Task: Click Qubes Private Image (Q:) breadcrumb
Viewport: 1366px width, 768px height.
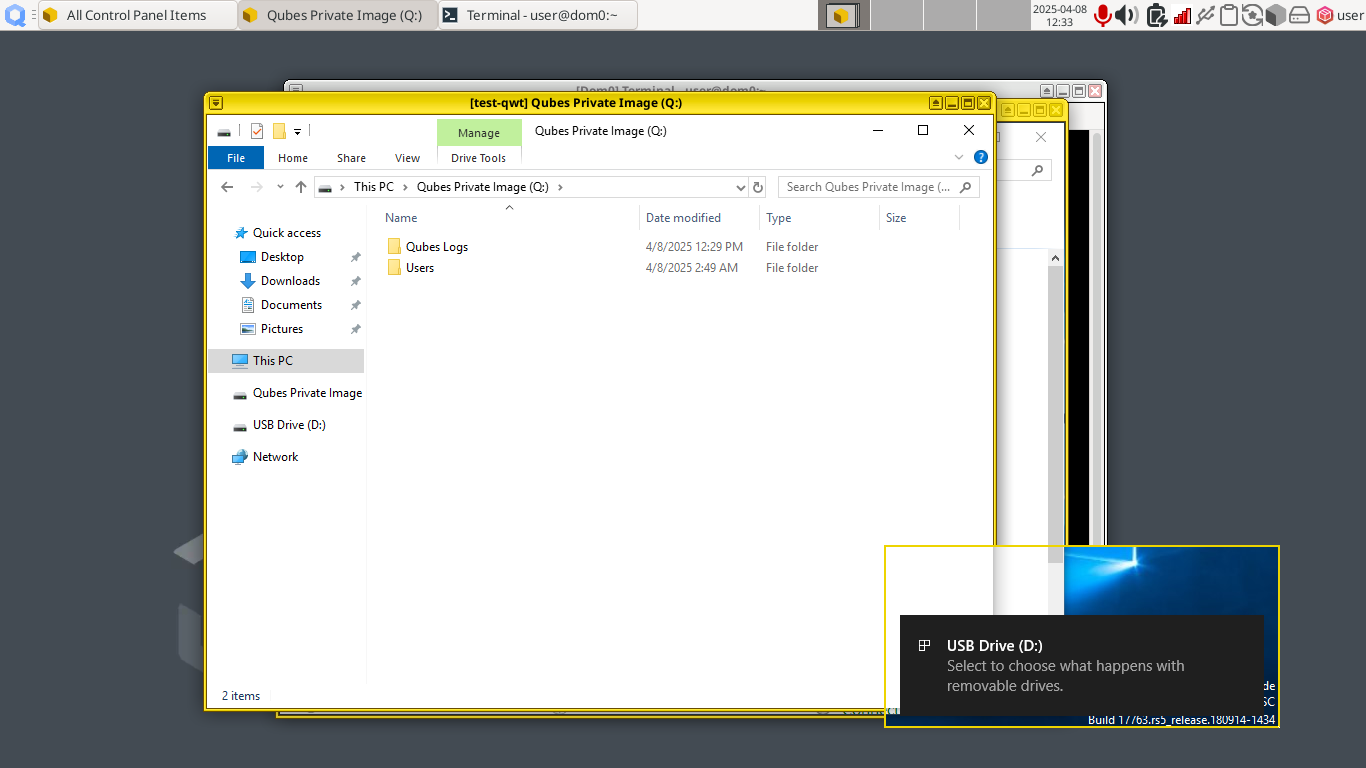Action: coord(483,187)
